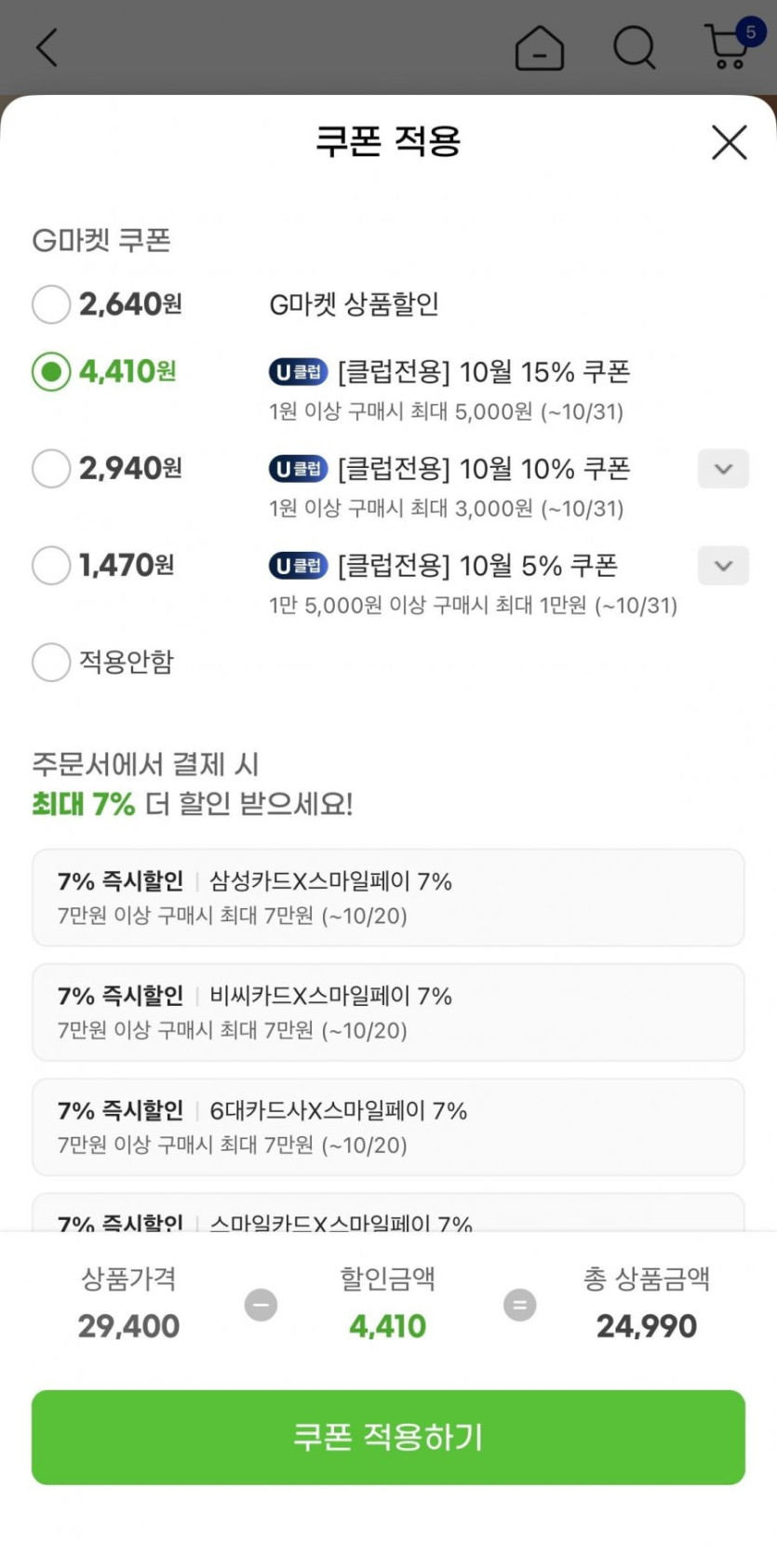Open 비씨카드X스마일페이 7% discount card
The height and width of the screenshot is (1568, 777).
coord(388,1012)
